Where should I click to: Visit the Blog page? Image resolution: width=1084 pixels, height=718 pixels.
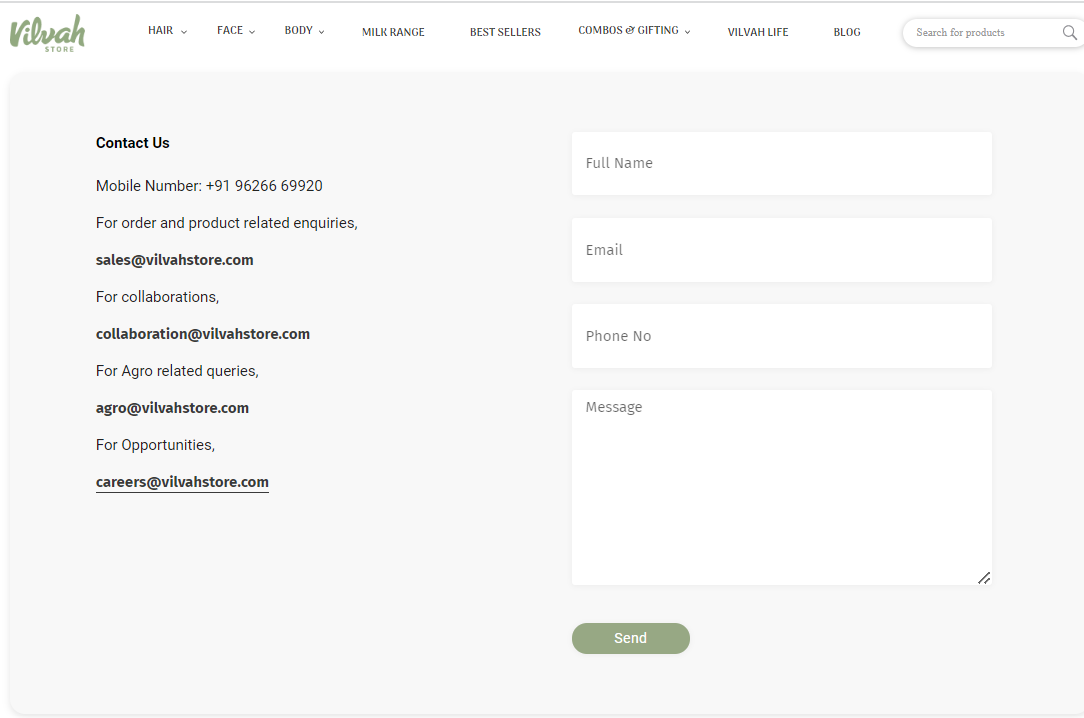pyautogui.click(x=846, y=32)
